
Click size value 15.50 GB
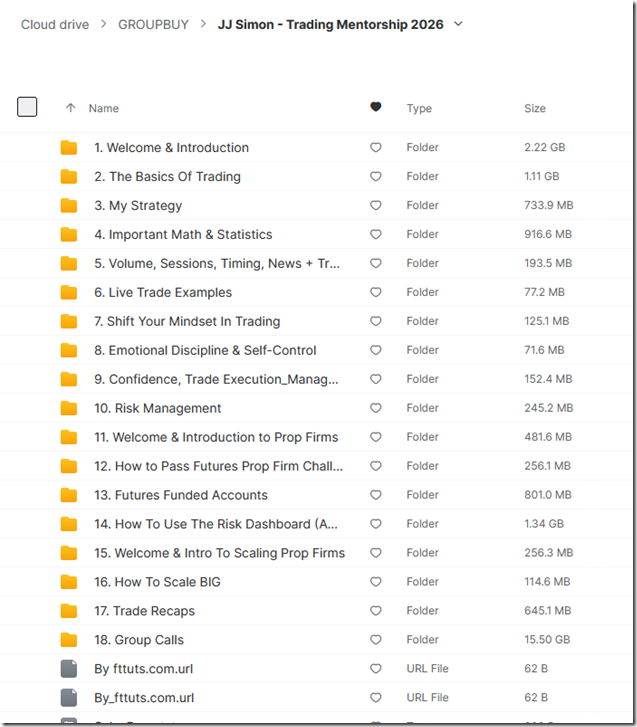pos(547,639)
